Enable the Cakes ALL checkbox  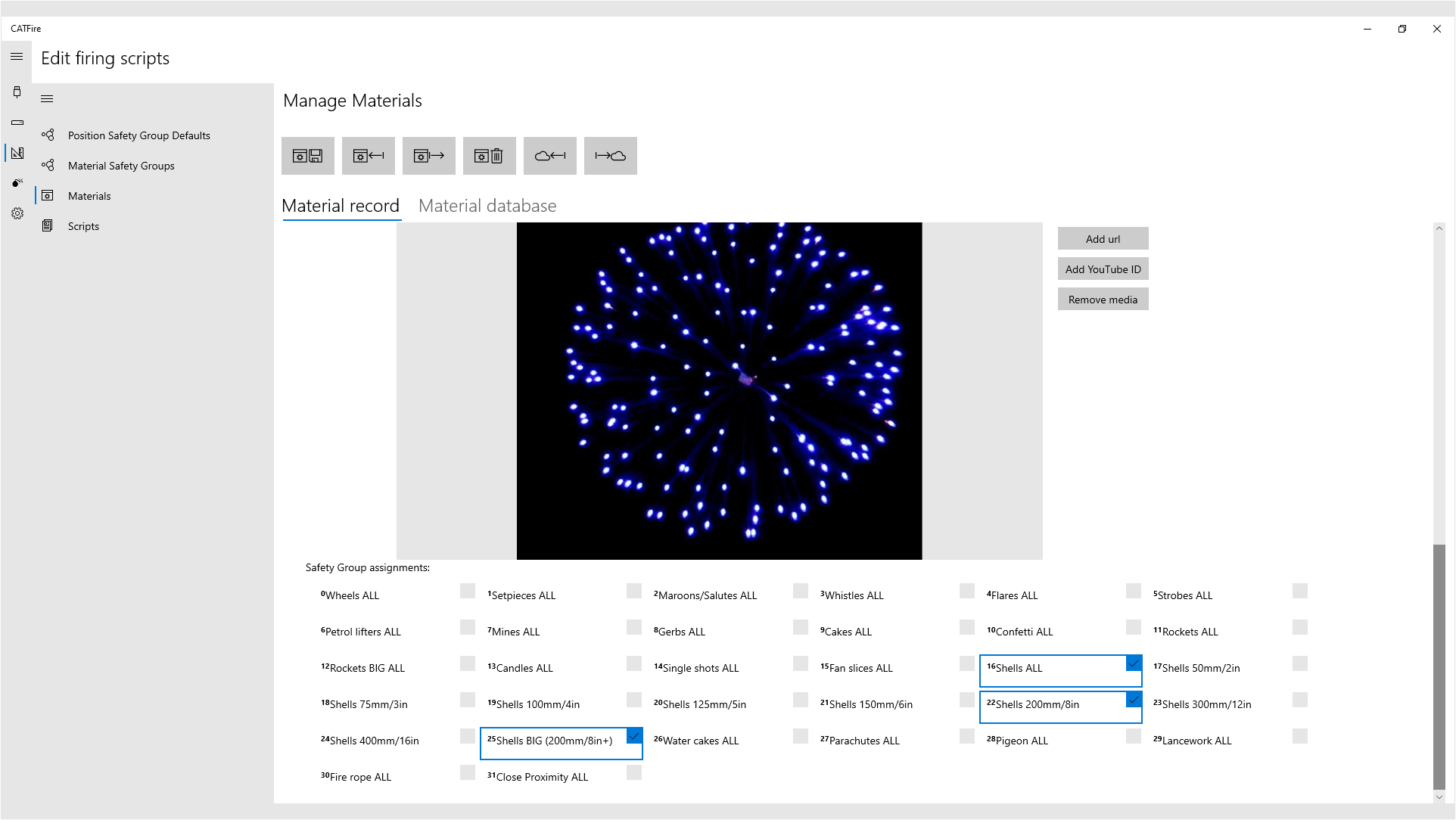(x=966, y=628)
